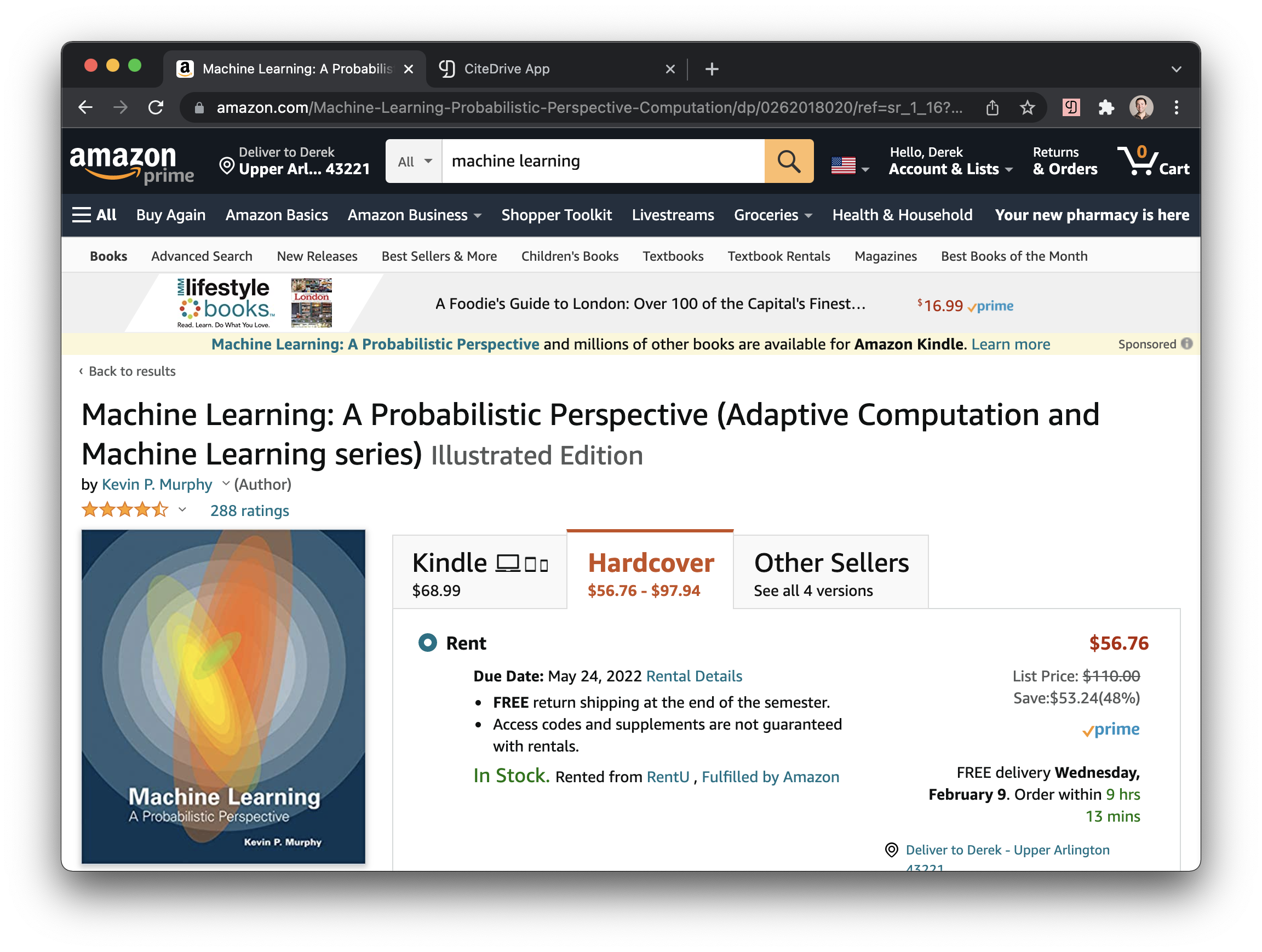The width and height of the screenshot is (1262, 952).
Task: Open the All hamburger menu
Action: point(94,215)
